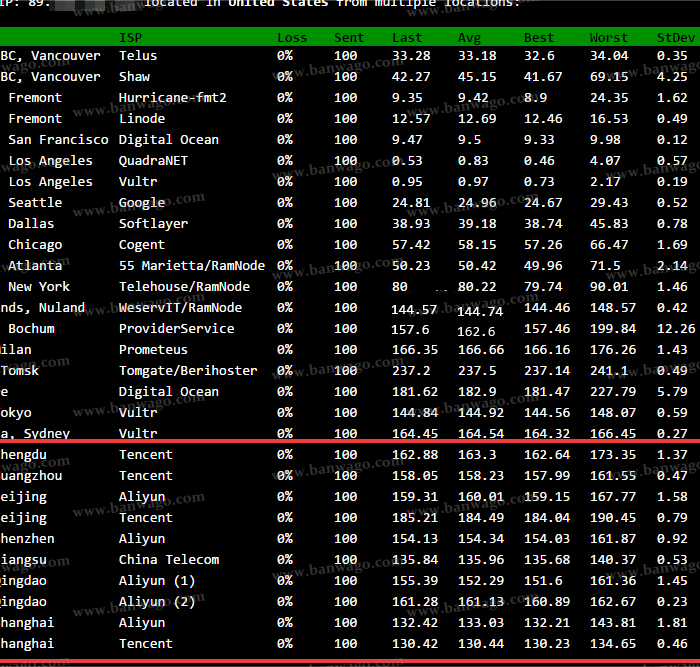
Task: Click the Avg value 9.42
Action: click(x=473, y=98)
